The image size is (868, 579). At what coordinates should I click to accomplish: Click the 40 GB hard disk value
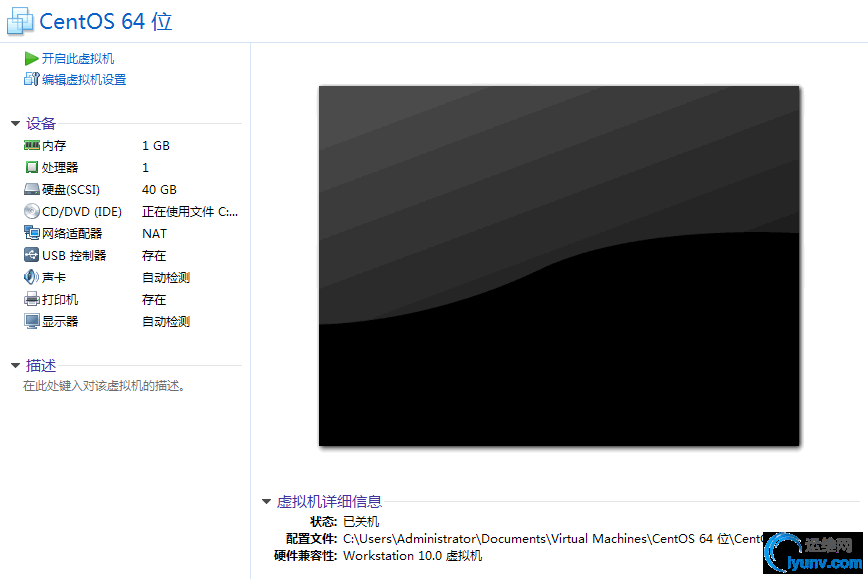(x=159, y=190)
